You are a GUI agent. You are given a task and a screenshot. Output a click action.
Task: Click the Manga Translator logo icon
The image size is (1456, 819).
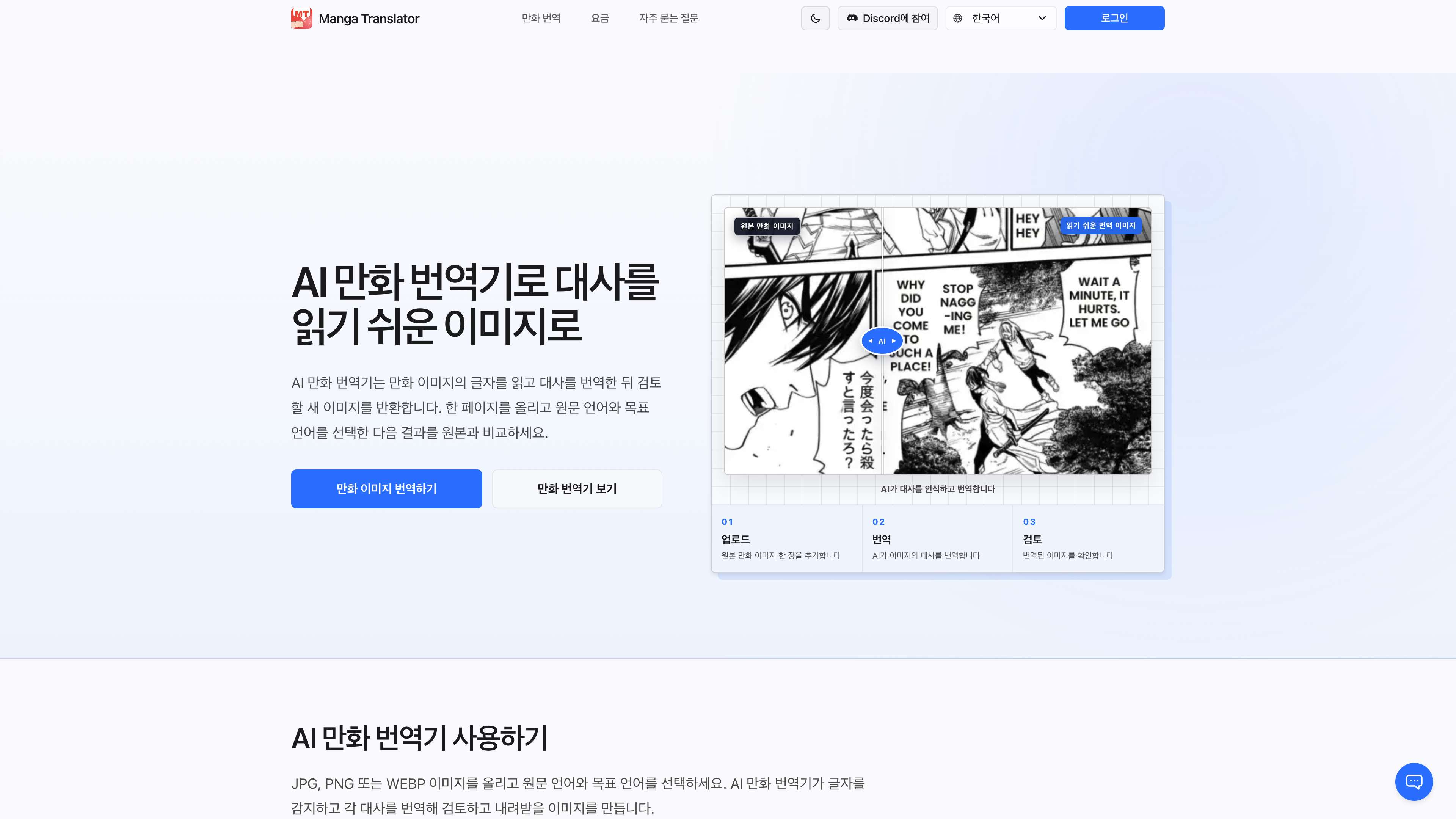pos(301,18)
